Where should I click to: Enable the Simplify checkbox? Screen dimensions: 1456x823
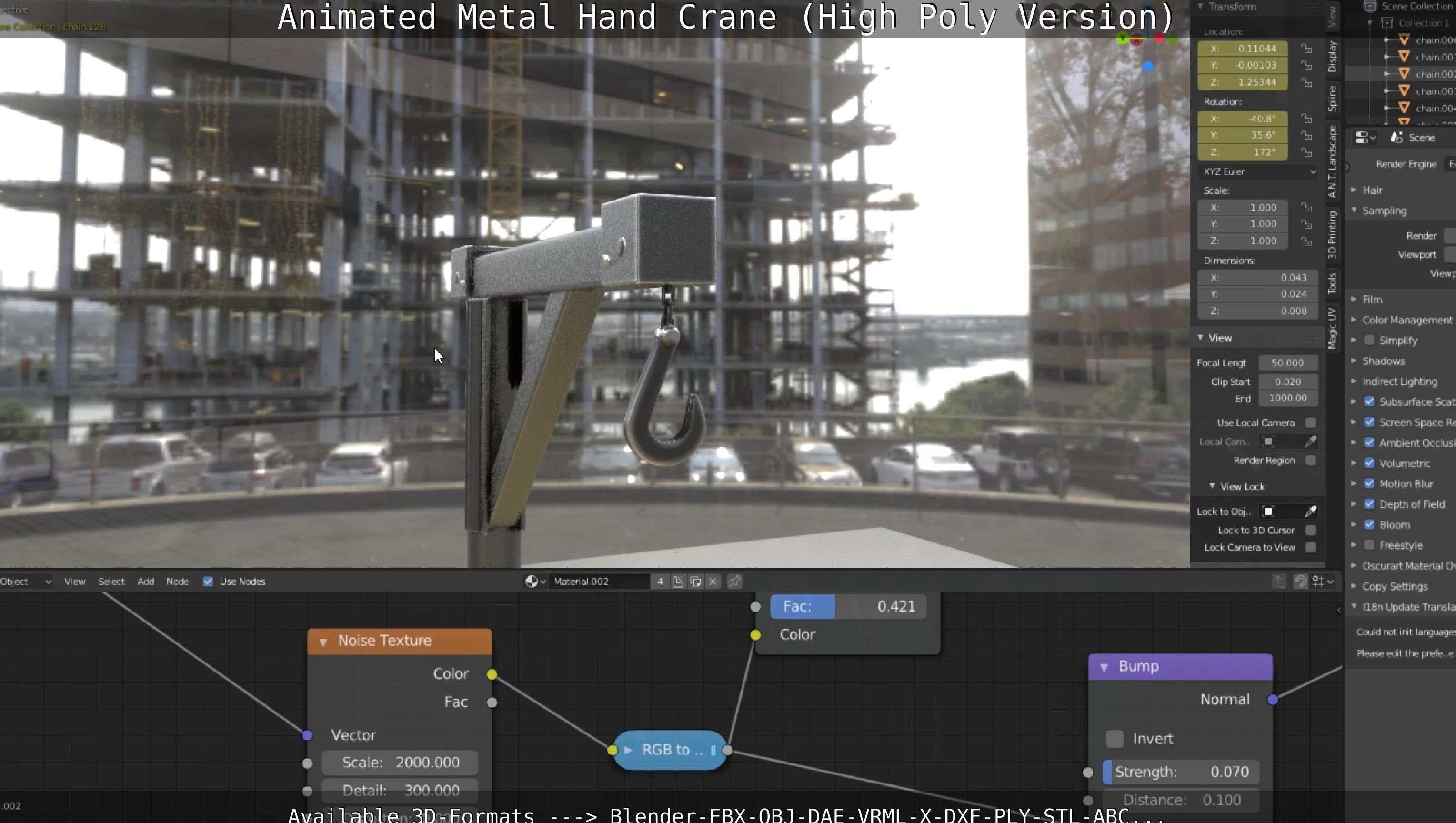(1369, 340)
